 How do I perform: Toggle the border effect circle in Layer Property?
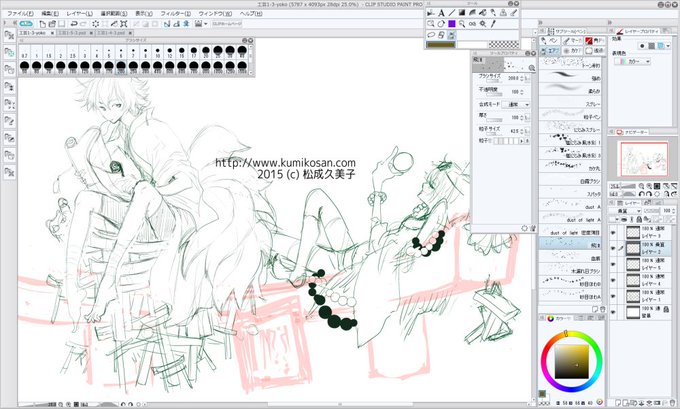(x=642, y=46)
